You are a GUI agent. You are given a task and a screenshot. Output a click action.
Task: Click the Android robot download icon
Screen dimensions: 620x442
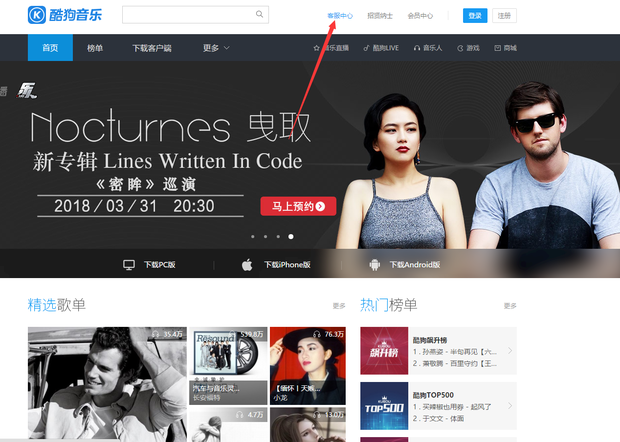pos(374,265)
